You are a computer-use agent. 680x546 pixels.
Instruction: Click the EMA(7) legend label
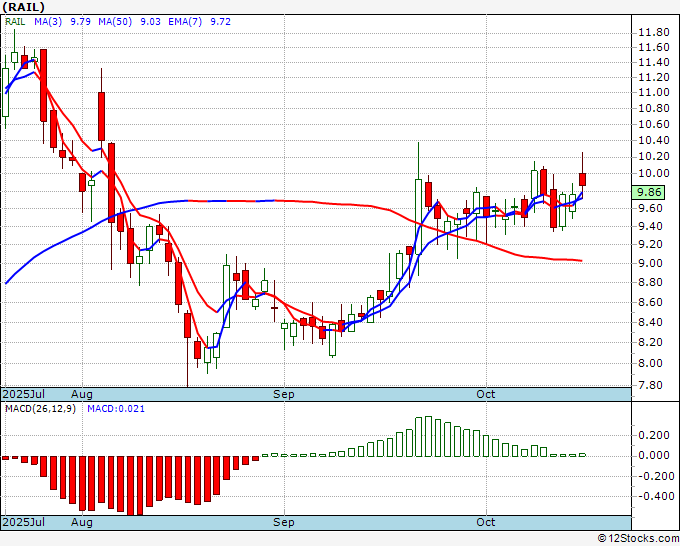tap(185, 22)
